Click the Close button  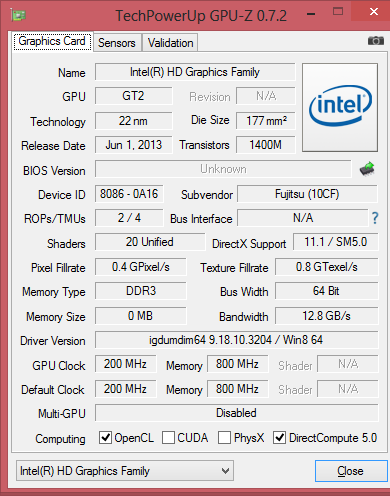(x=350, y=471)
